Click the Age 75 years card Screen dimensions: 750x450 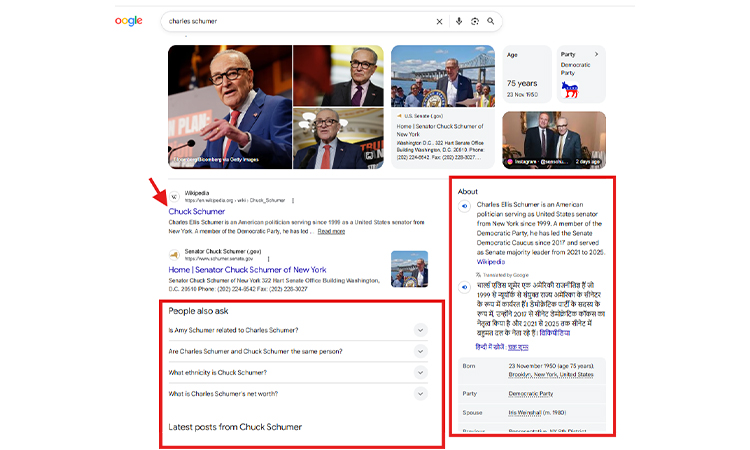click(x=527, y=74)
